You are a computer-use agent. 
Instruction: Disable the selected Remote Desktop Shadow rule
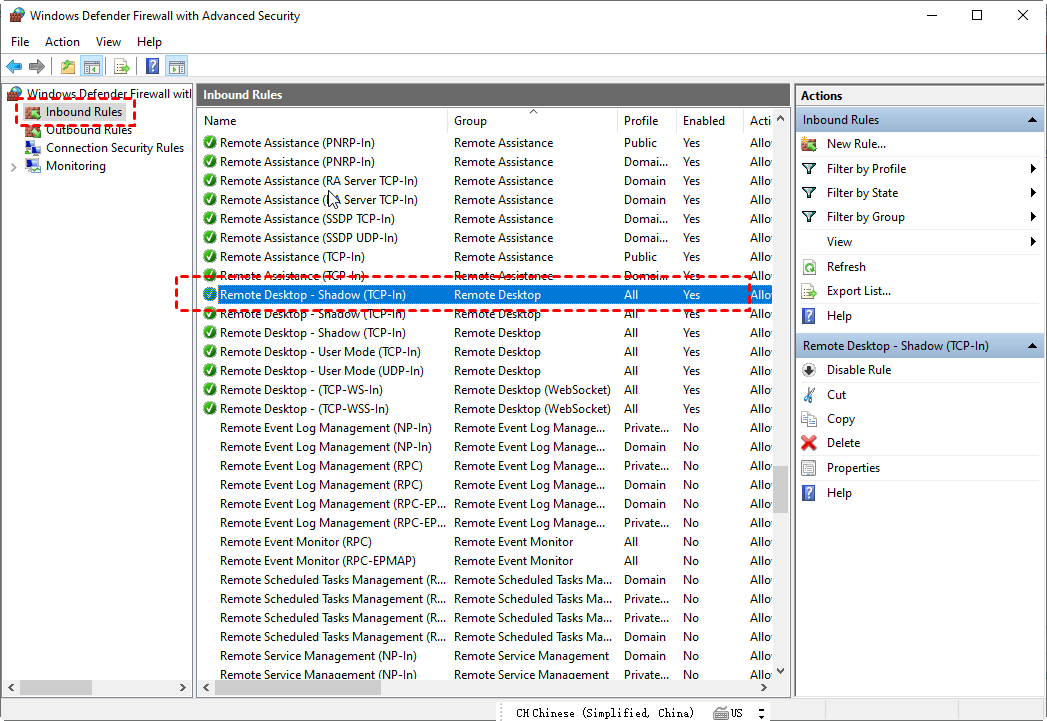pyautogui.click(x=858, y=370)
